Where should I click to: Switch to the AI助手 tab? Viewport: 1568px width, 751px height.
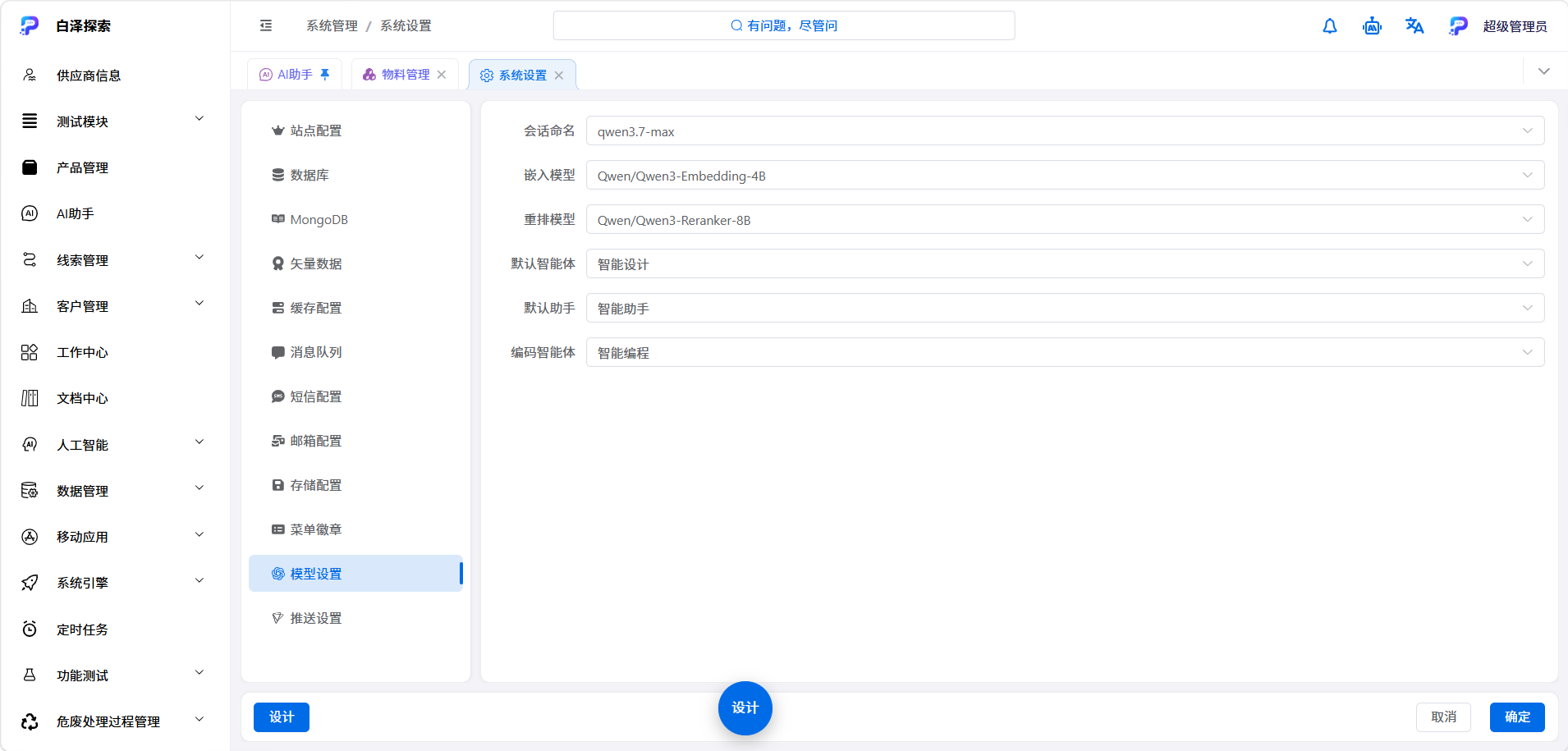[x=294, y=75]
